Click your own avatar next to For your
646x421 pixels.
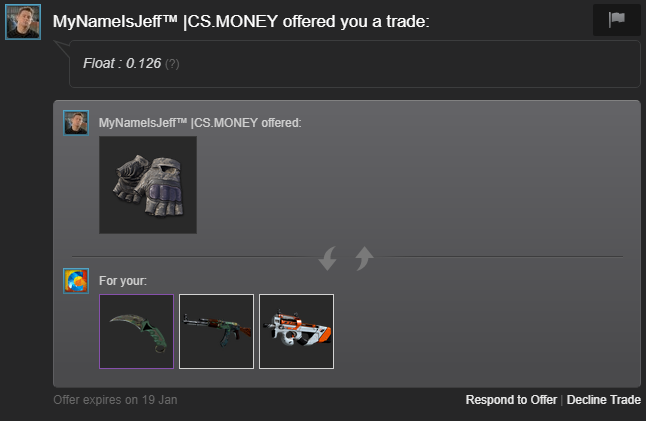click(x=76, y=281)
